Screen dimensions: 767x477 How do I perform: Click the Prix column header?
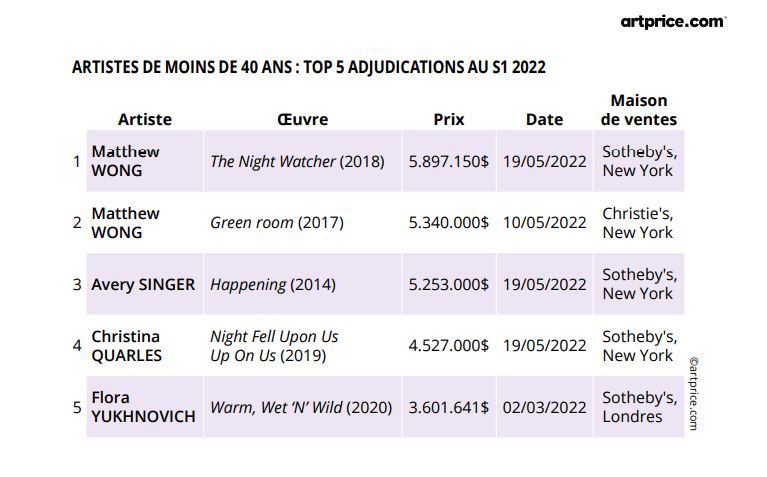[x=449, y=119]
